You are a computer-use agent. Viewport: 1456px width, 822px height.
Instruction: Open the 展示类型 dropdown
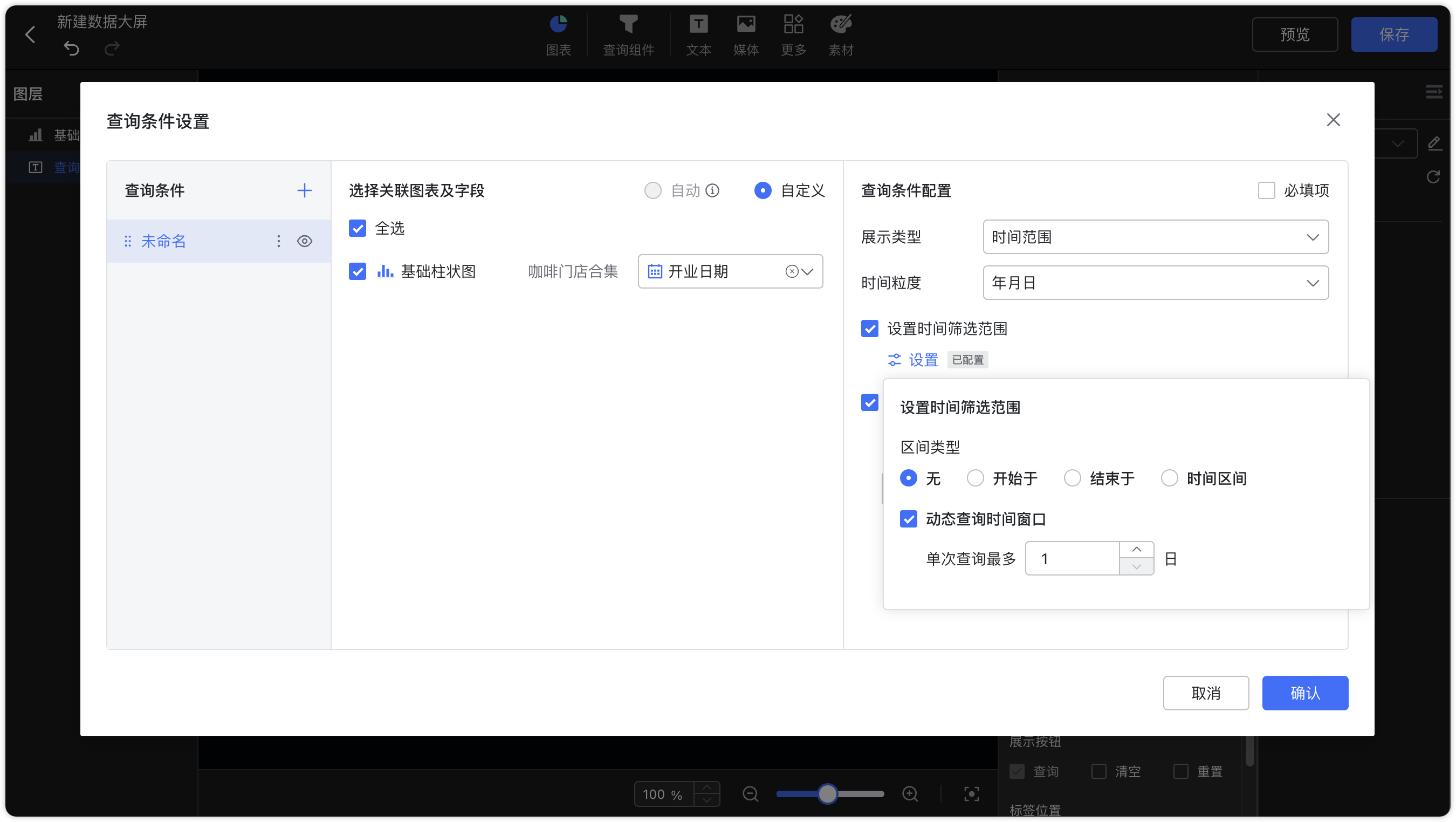[1156, 237]
